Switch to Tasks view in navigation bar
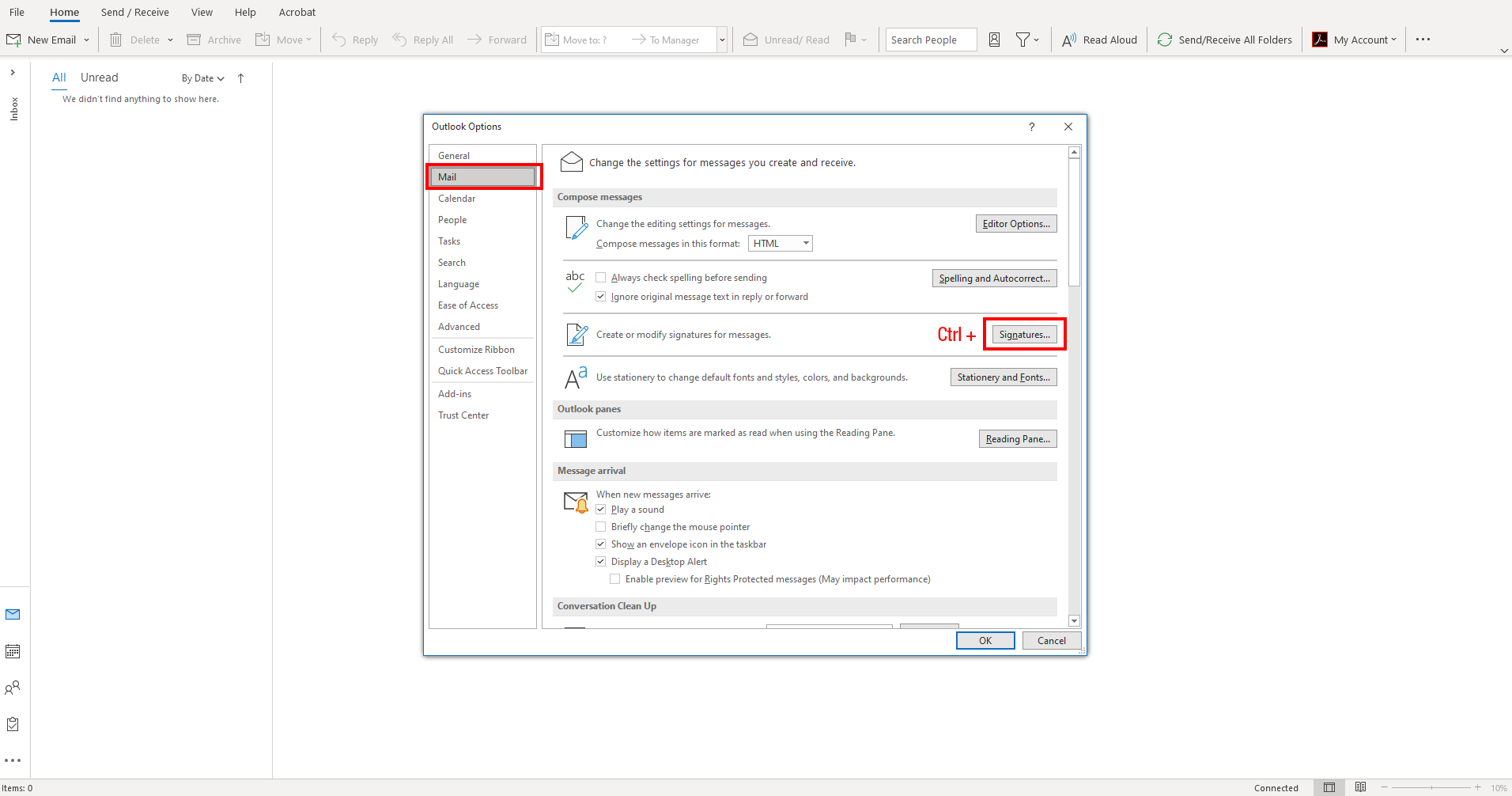Image resolution: width=1512 pixels, height=796 pixels. [x=13, y=724]
